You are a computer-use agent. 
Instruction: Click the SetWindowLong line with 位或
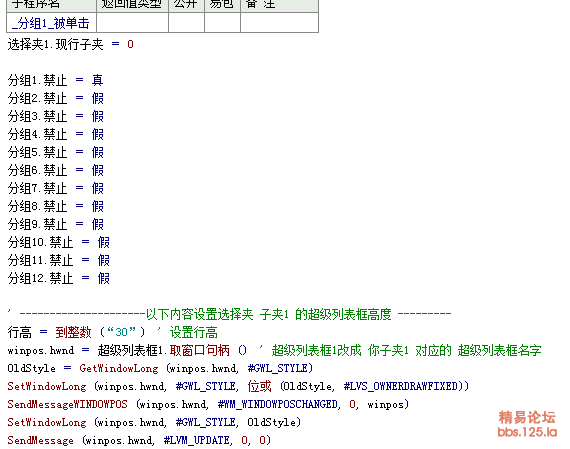point(238,386)
